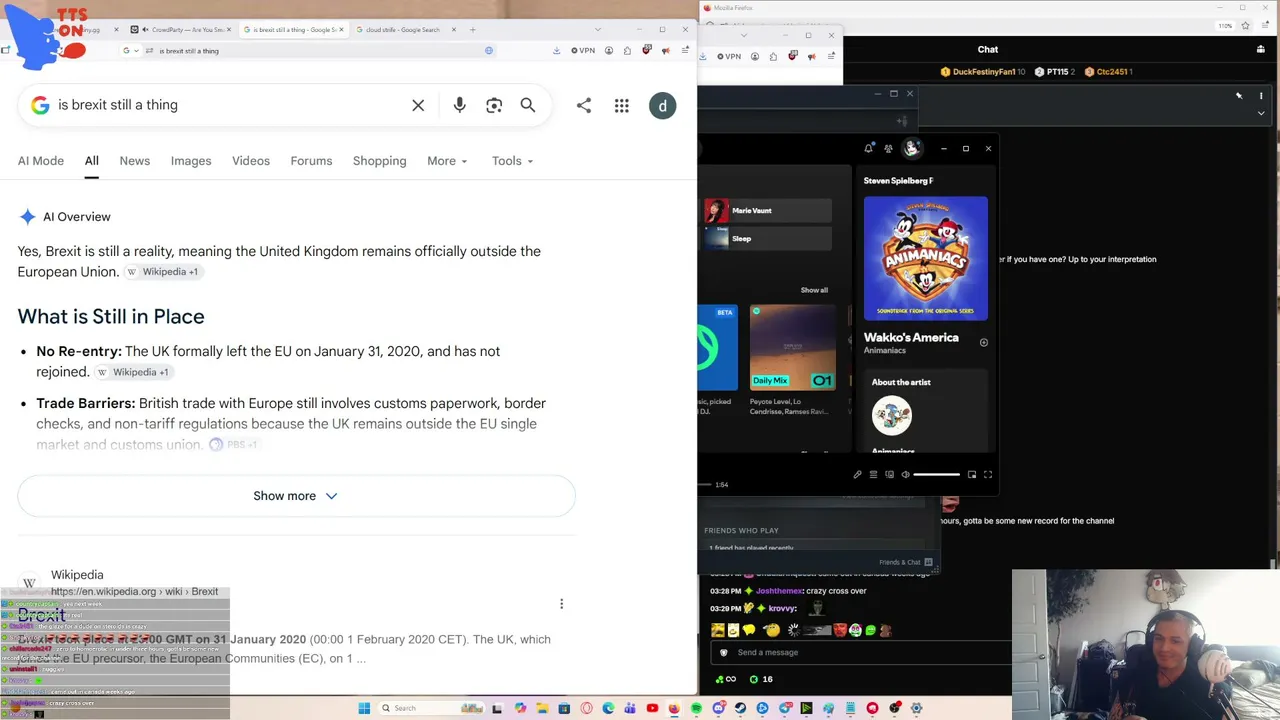Image resolution: width=1280 pixels, height=720 pixels.
Task: Open chat gift leaderboard icon
Action: [x=1261, y=49]
